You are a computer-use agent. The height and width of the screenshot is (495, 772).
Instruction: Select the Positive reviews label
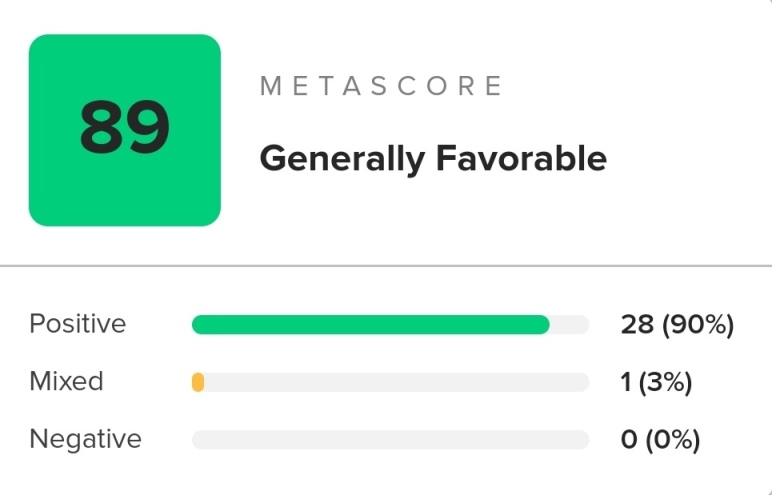click(78, 324)
